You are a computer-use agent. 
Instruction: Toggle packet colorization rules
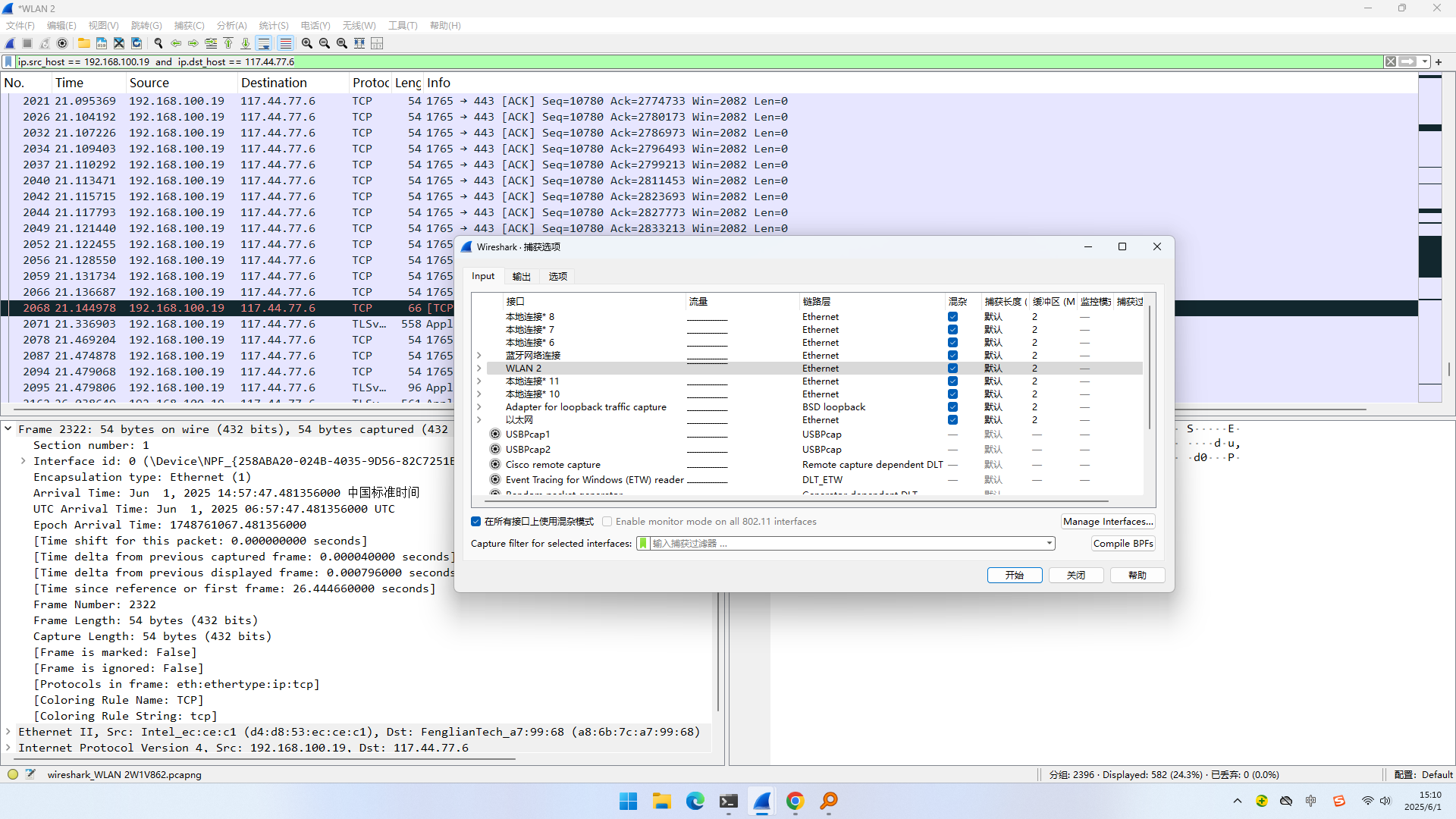(285, 43)
